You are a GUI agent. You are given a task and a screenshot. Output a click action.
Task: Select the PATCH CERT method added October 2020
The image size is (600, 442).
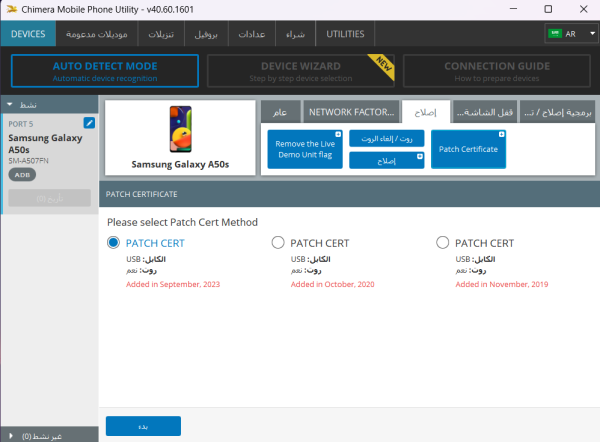278,242
